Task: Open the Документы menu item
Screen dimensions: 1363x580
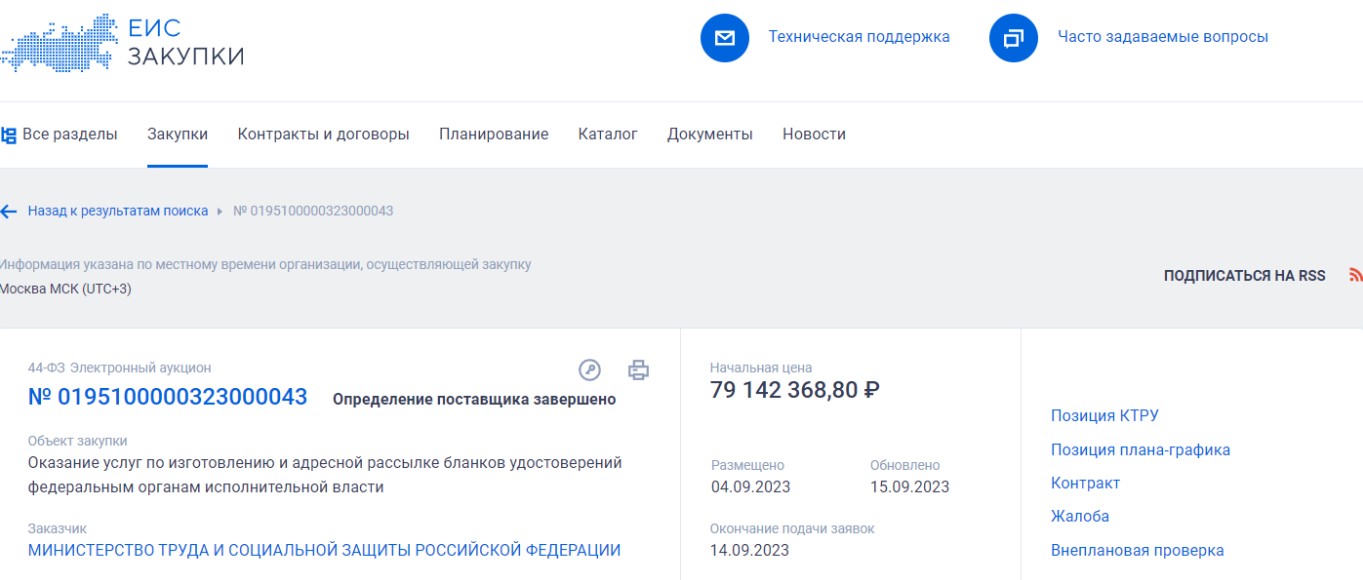Action: coord(709,134)
